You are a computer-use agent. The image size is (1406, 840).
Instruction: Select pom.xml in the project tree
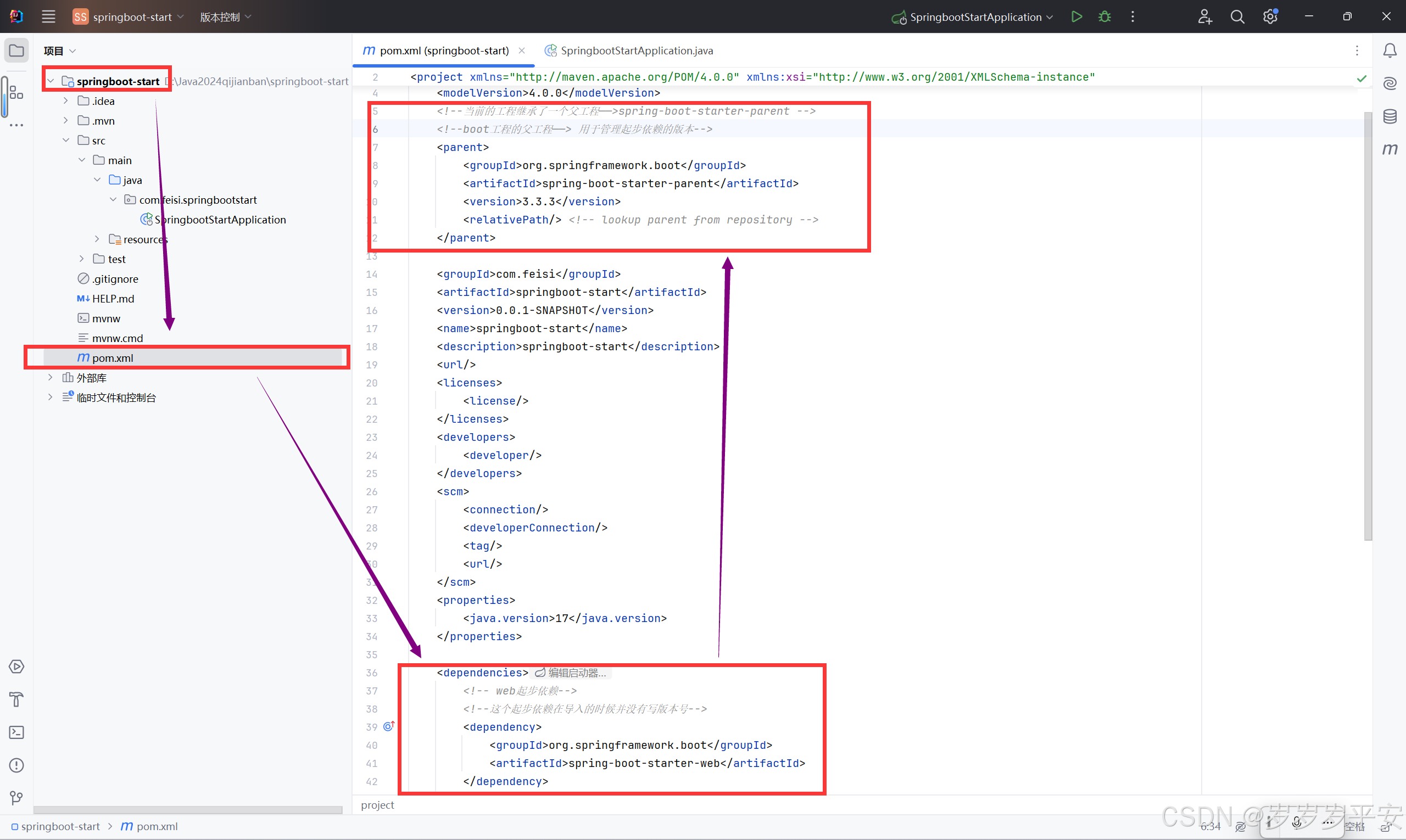click(193, 358)
